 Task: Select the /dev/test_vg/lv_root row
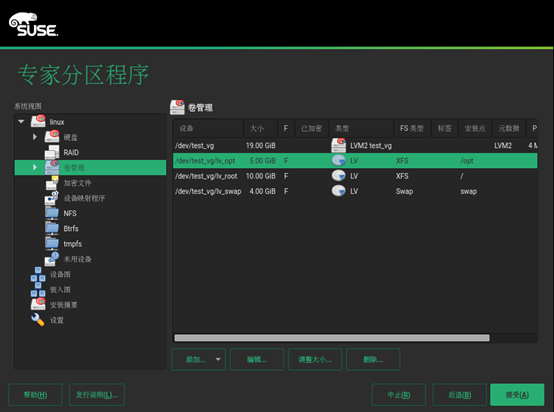click(x=355, y=176)
